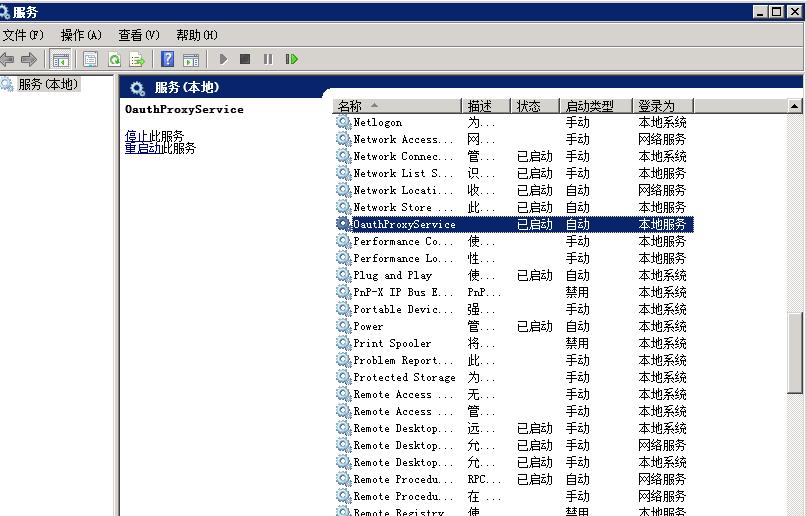Click gear icon of Power service row
This screenshot has height=516, width=807.
pyautogui.click(x=343, y=326)
